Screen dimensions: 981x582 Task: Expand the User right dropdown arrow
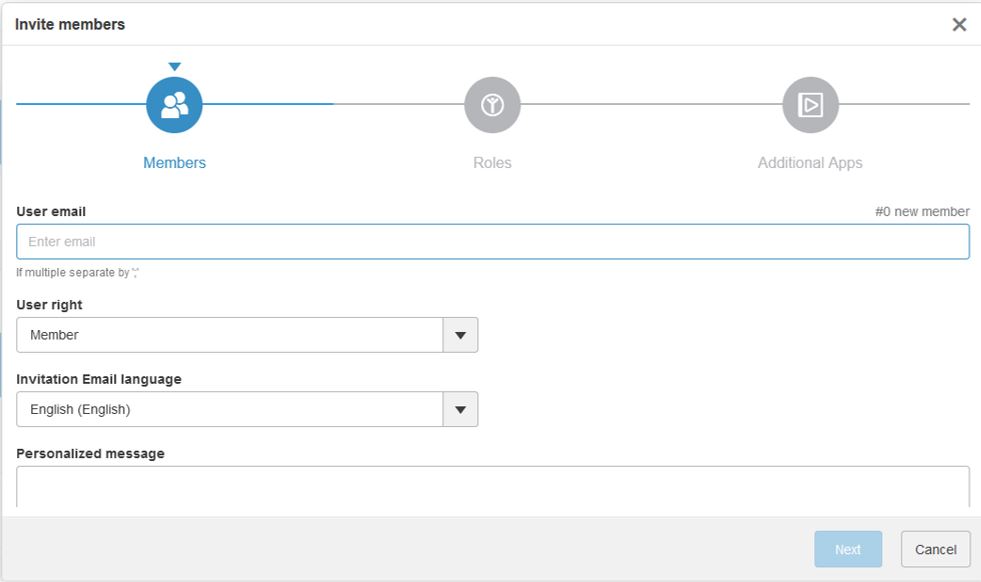(460, 335)
